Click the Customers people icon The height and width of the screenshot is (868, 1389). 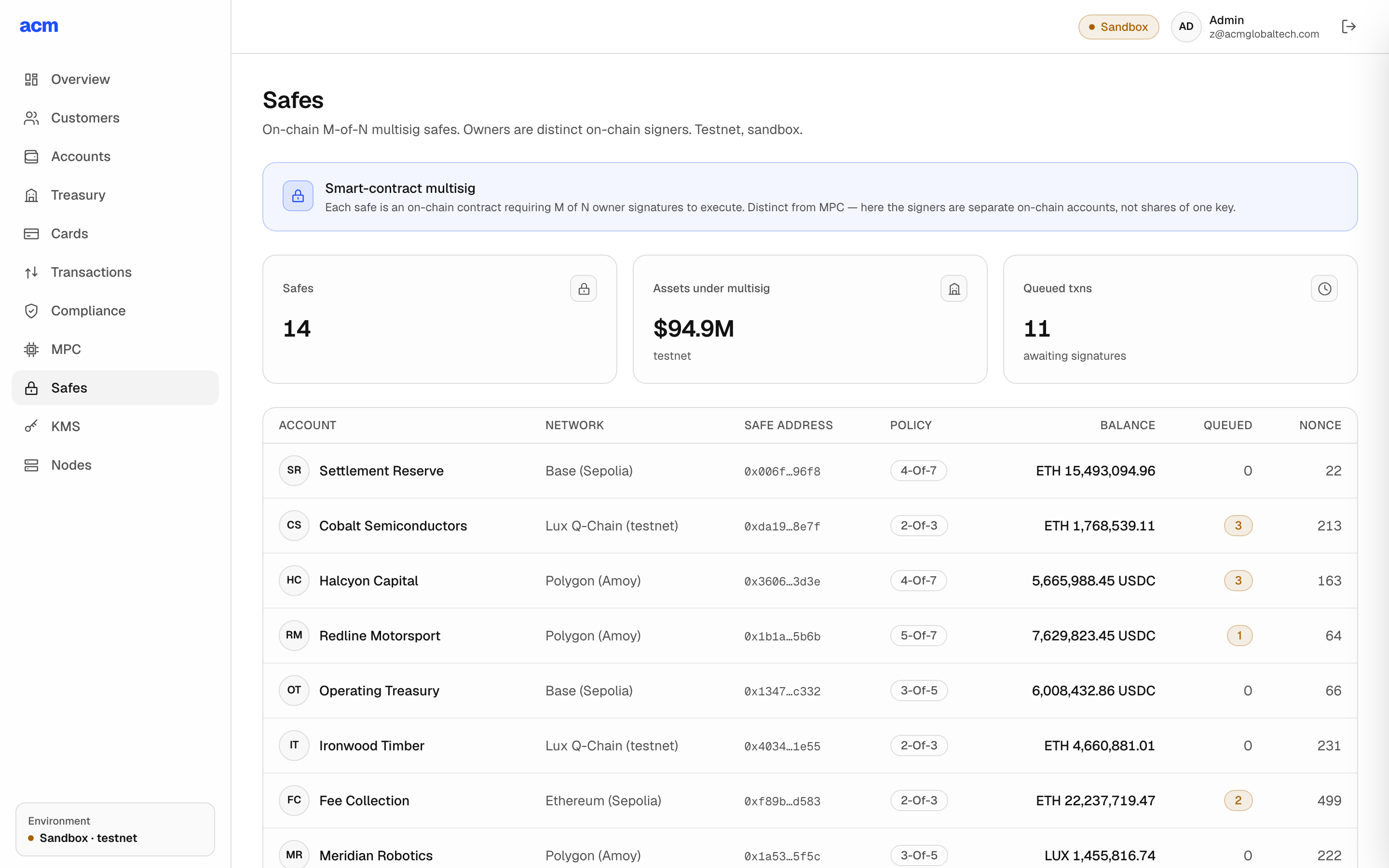pyautogui.click(x=31, y=118)
